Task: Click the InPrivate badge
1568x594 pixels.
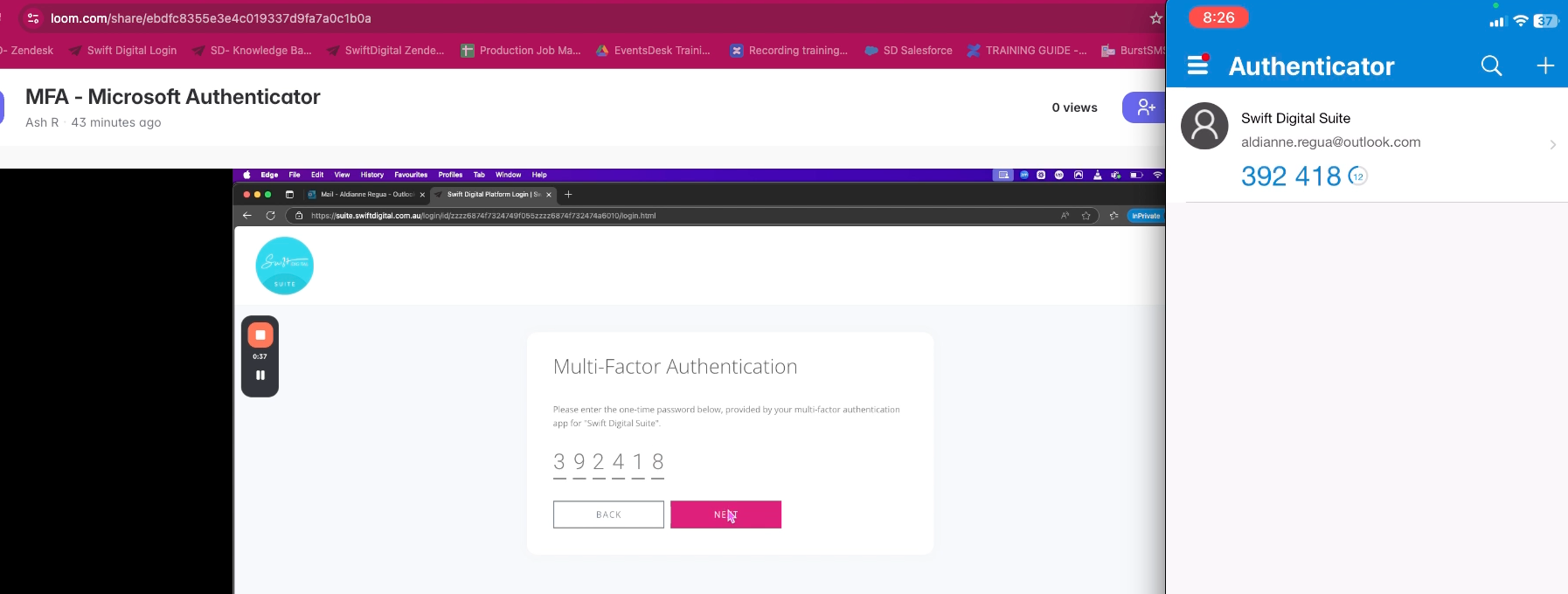Action: (1146, 216)
